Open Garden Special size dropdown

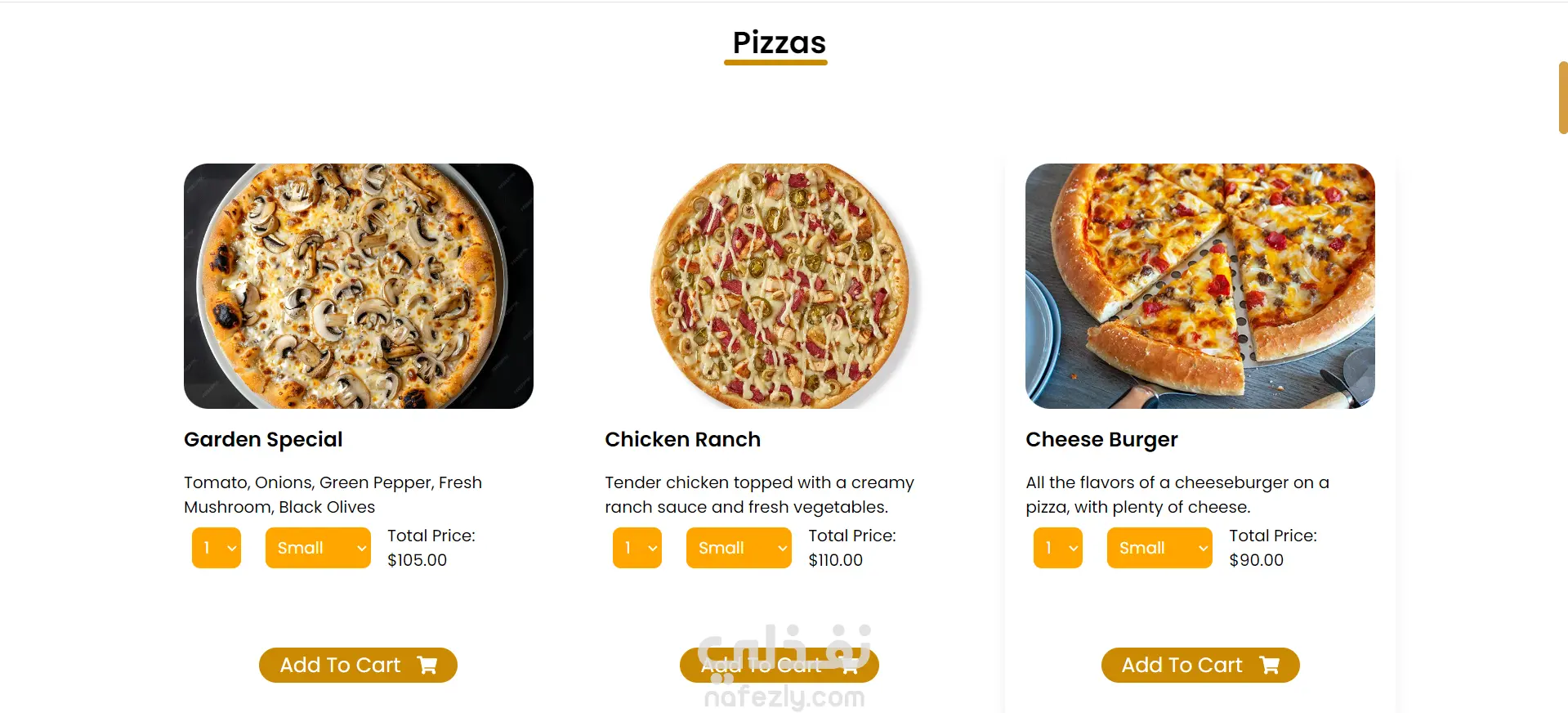point(318,548)
